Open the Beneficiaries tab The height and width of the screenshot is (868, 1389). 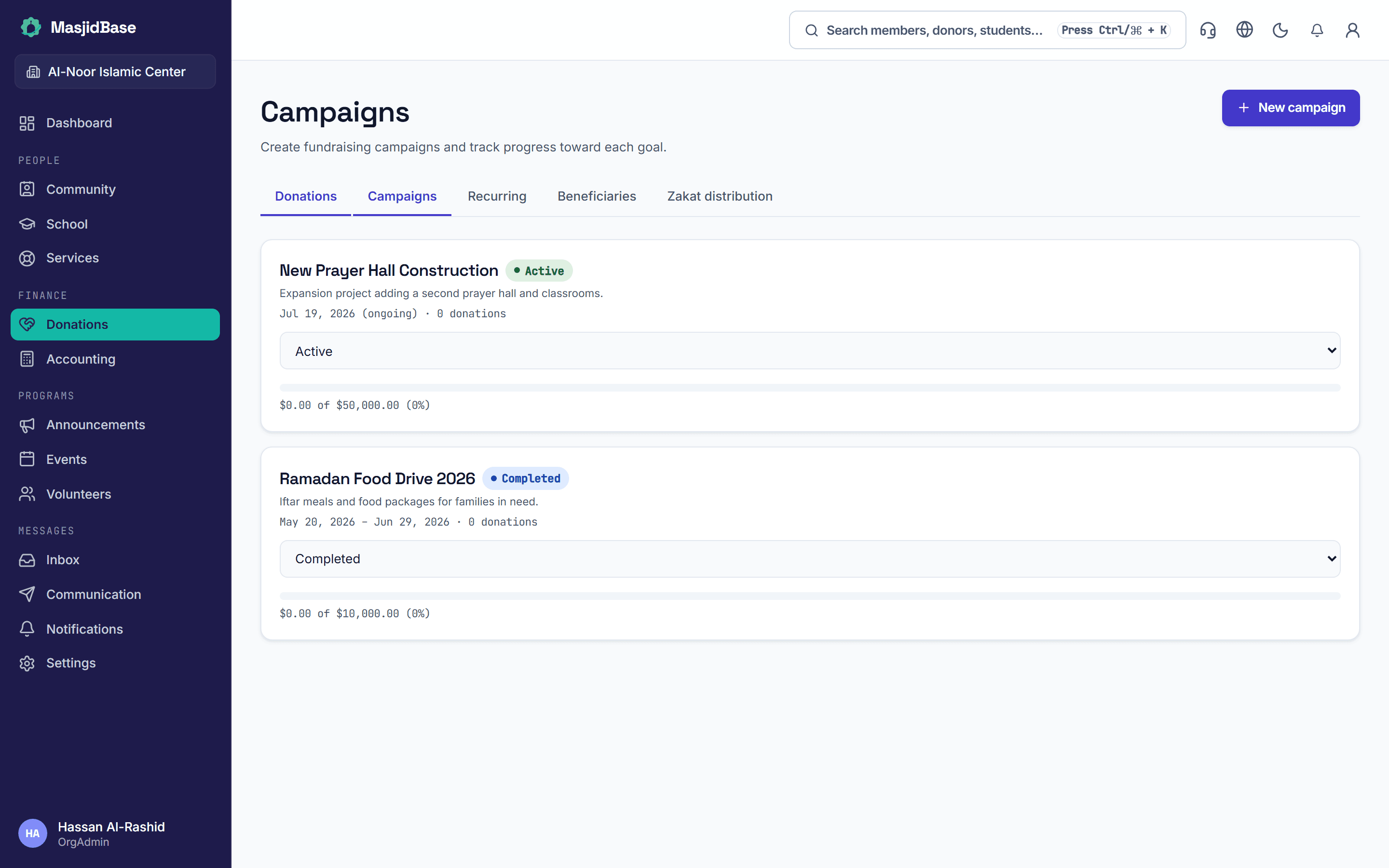pyautogui.click(x=596, y=196)
